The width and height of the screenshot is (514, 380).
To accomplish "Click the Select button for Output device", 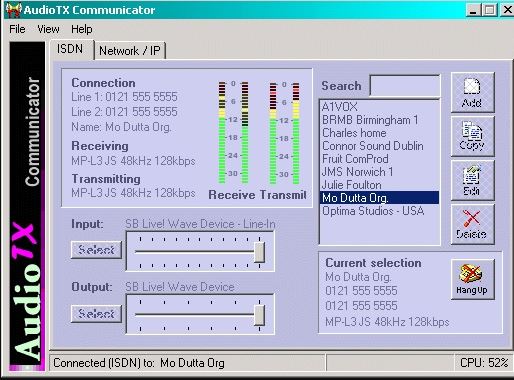I will 96,314.
